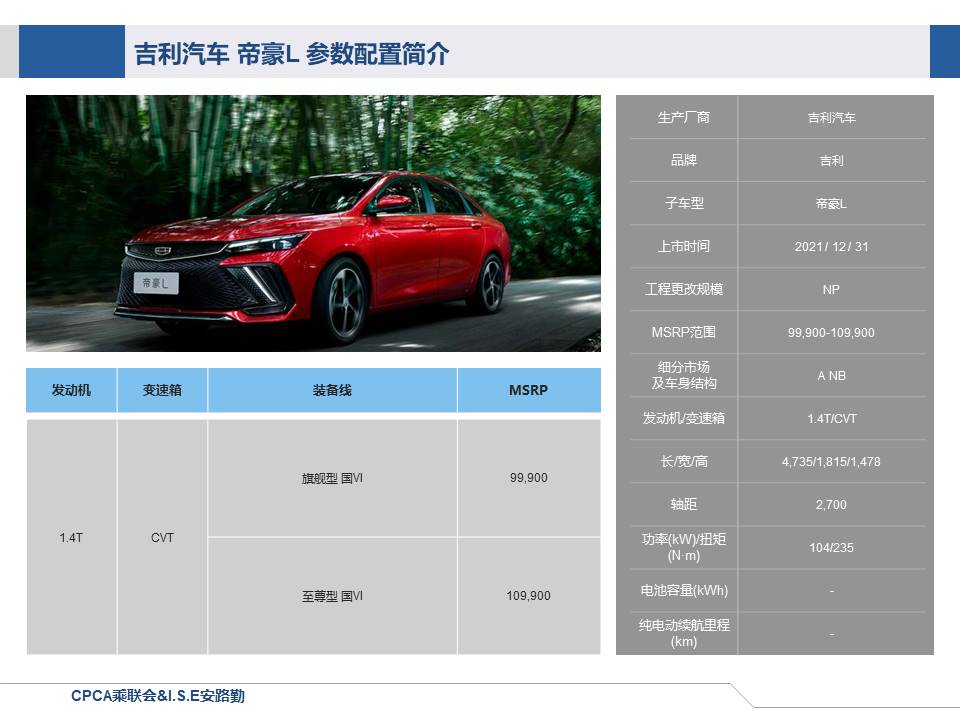
Task: Select the '99,900-109,900' price range value
Action: point(831,333)
